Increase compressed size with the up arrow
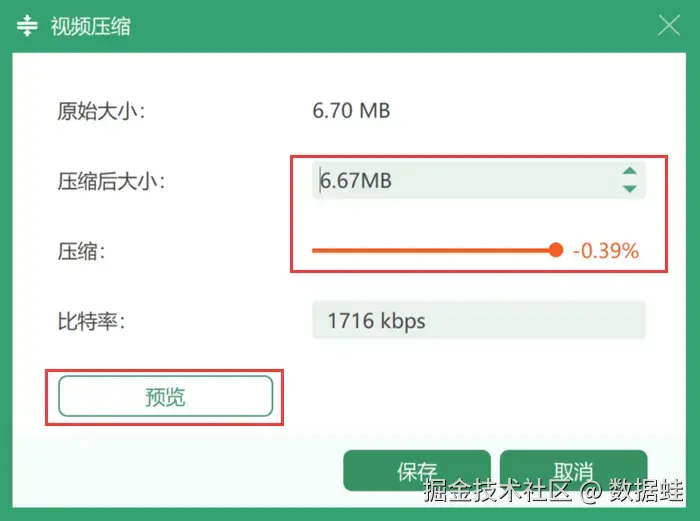The width and height of the screenshot is (700, 521). point(629,171)
